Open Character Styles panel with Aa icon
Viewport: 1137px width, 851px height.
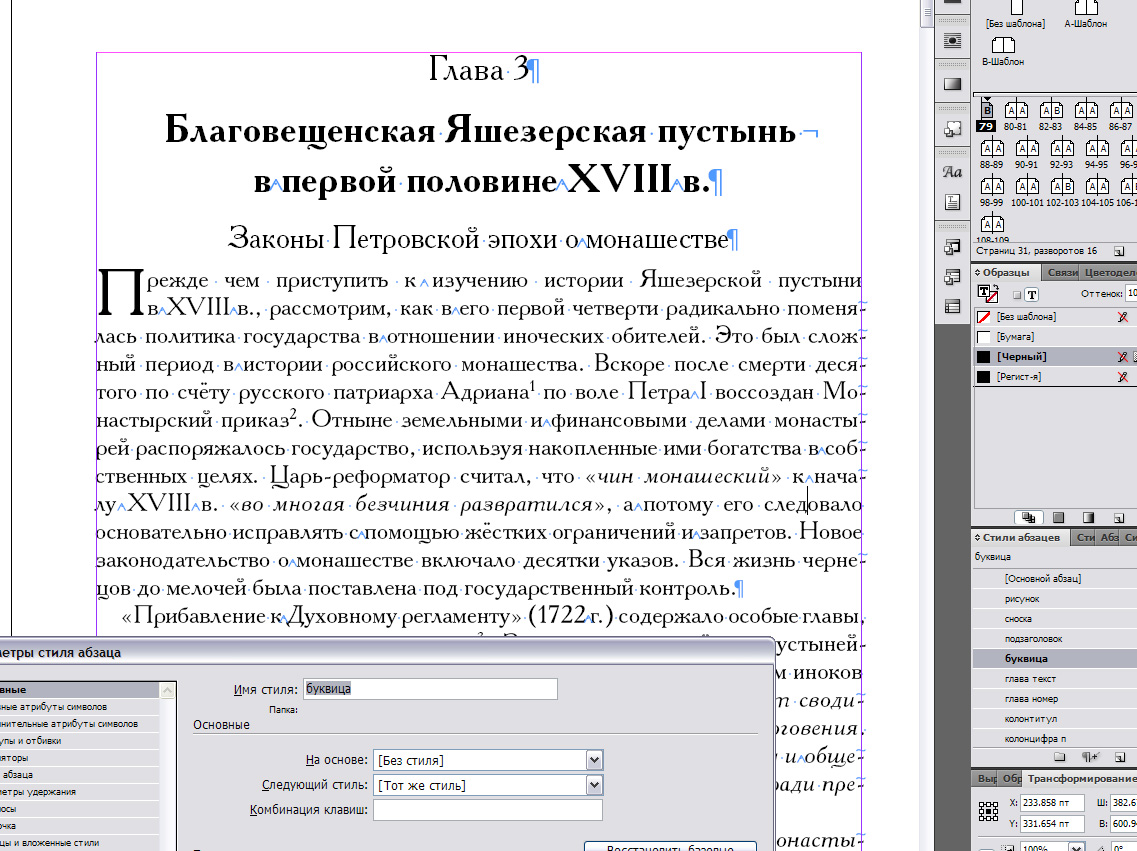pyautogui.click(x=952, y=173)
